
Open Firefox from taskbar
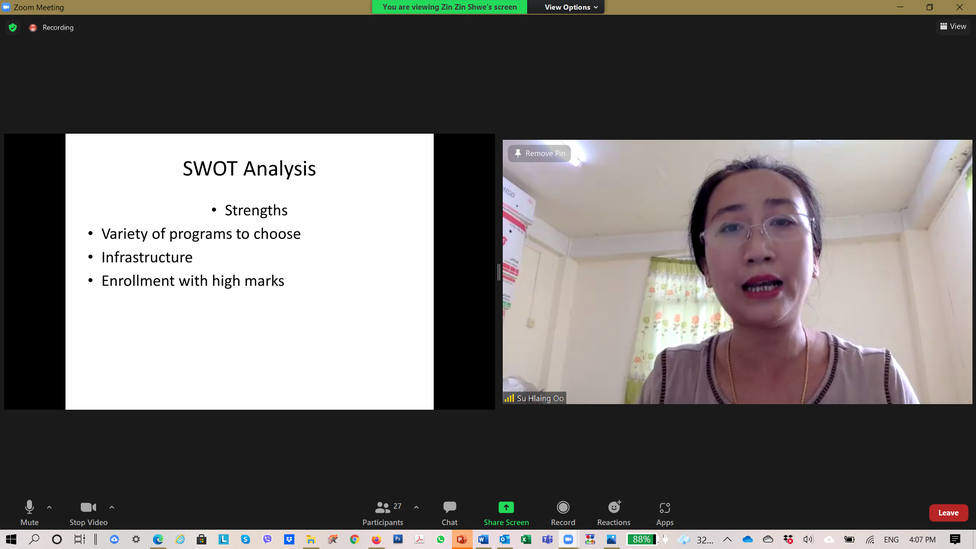point(376,540)
